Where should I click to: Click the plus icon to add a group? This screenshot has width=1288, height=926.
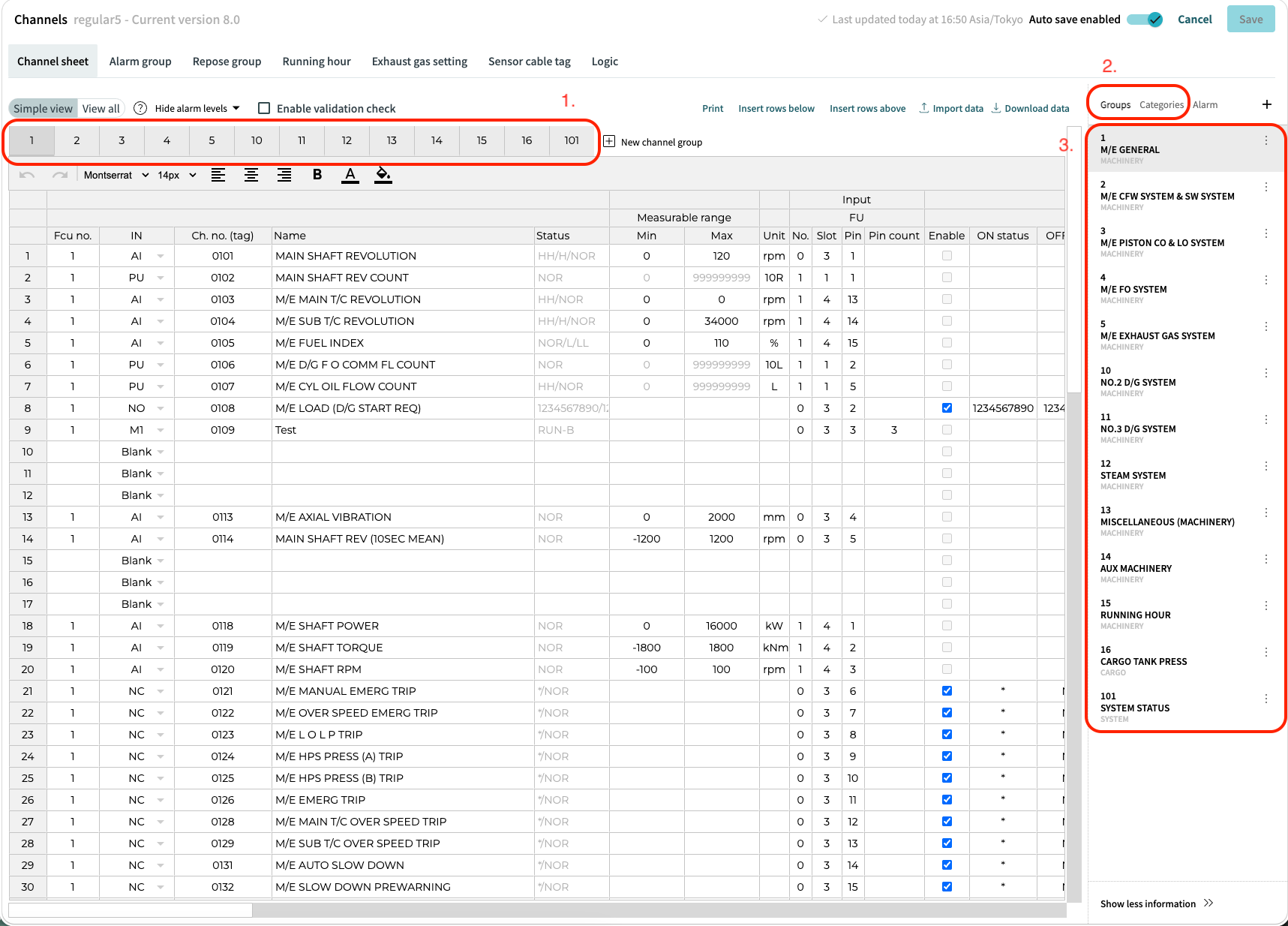(1267, 104)
